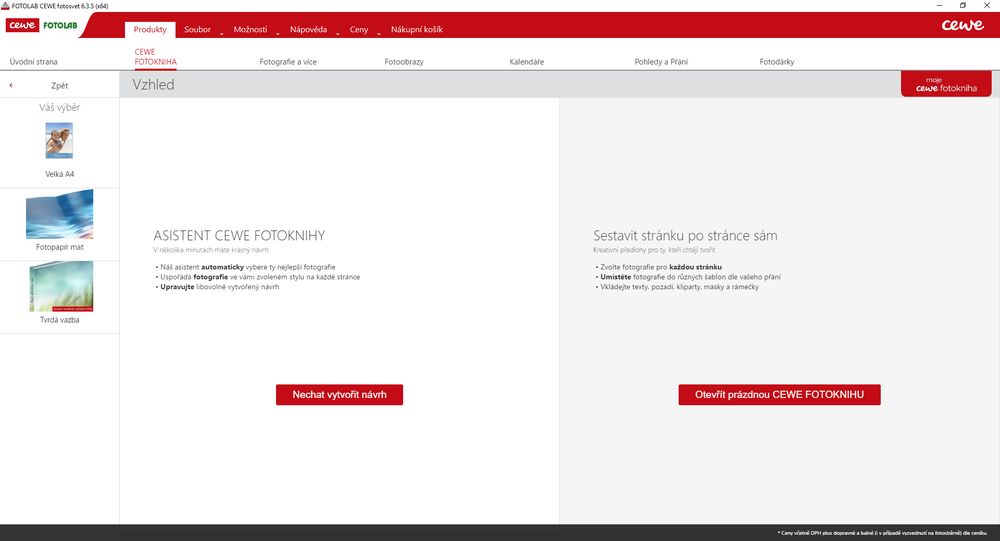Image resolution: width=1000 pixels, height=541 pixels.
Task: Open the Fotodárky category
Action: [777, 62]
